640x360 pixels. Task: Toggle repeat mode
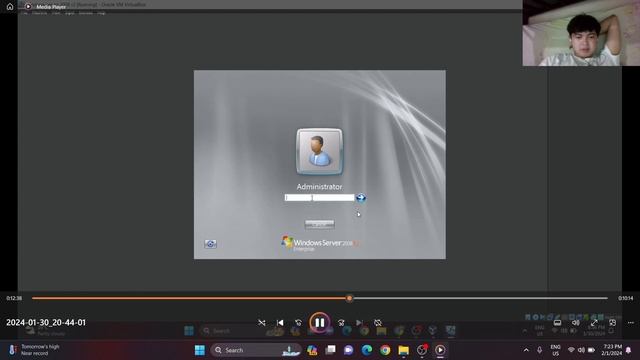pos(378,322)
